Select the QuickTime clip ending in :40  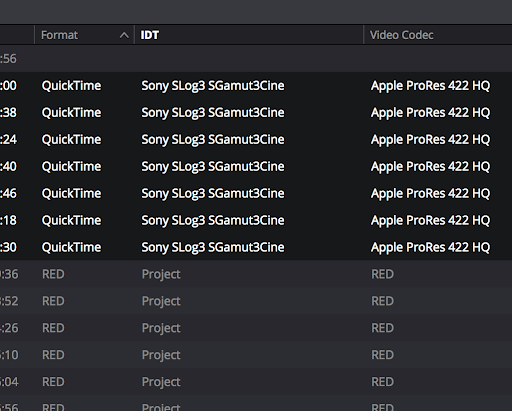[256, 166]
